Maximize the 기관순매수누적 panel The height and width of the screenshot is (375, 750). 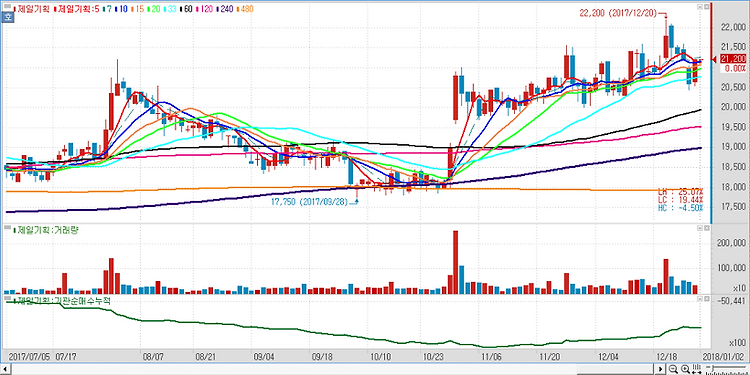coord(700,299)
